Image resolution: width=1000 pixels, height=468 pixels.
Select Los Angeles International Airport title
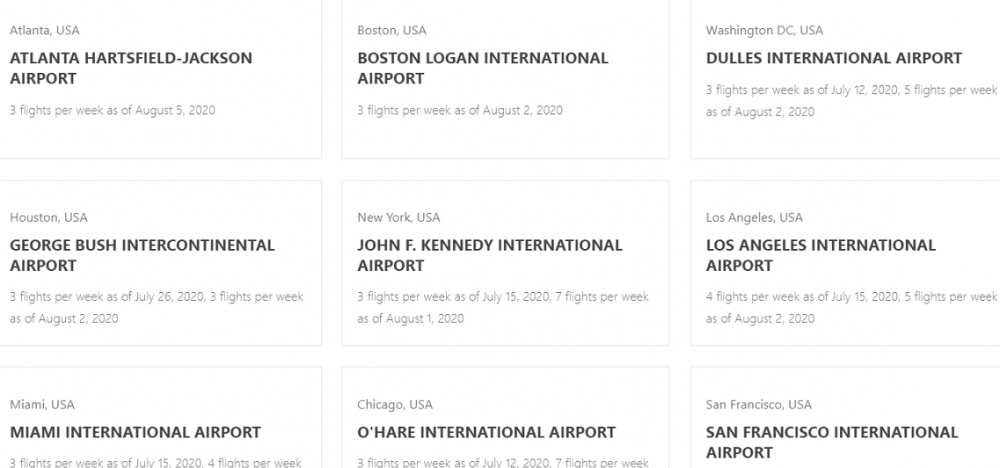pos(821,255)
